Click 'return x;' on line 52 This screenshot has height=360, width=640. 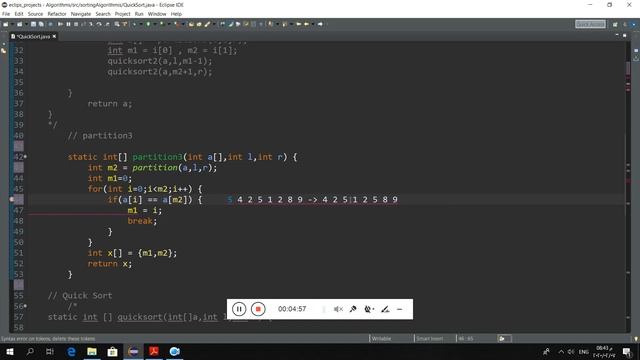(110, 264)
